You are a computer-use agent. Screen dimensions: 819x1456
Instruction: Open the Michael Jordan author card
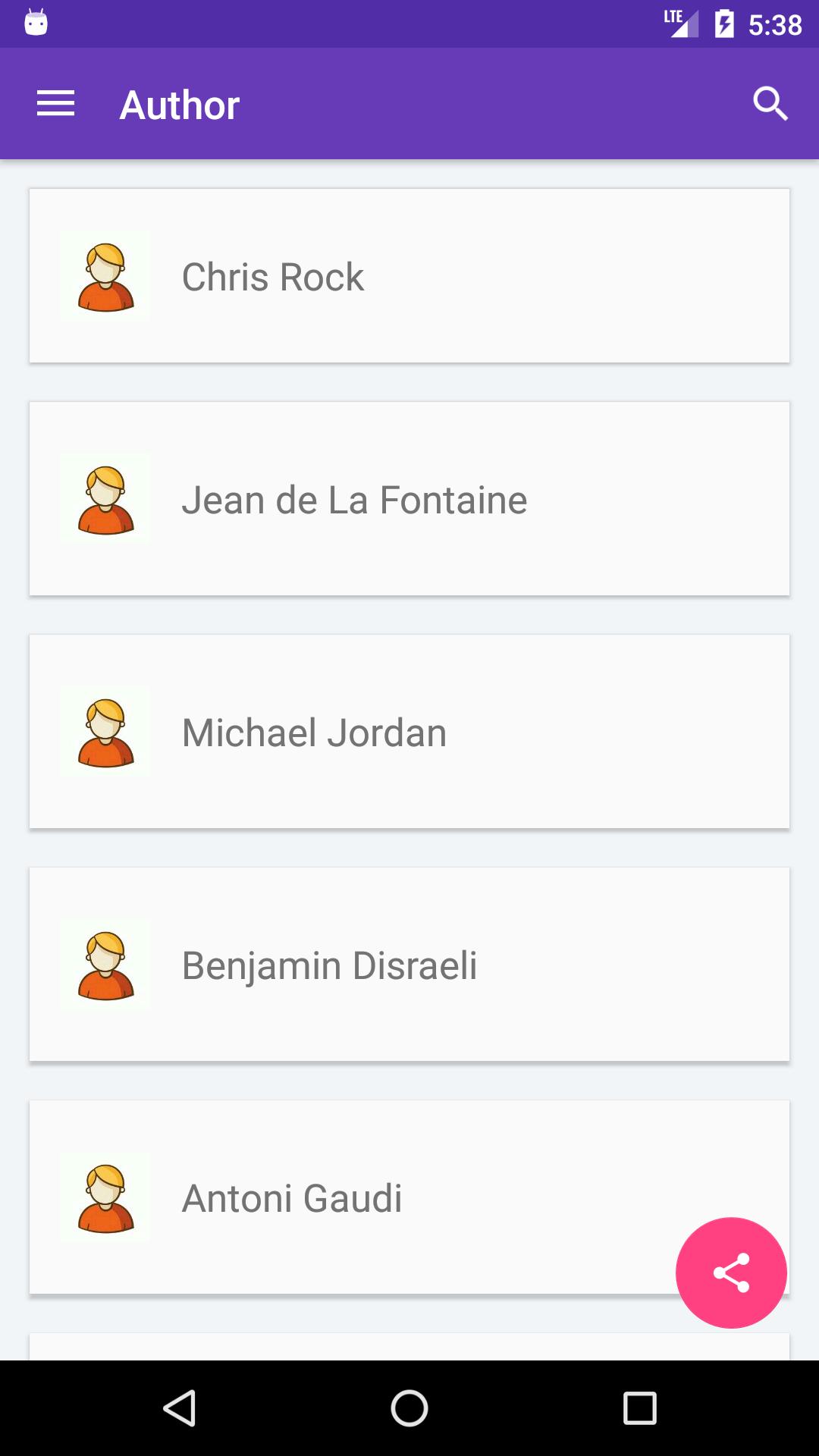click(x=409, y=732)
